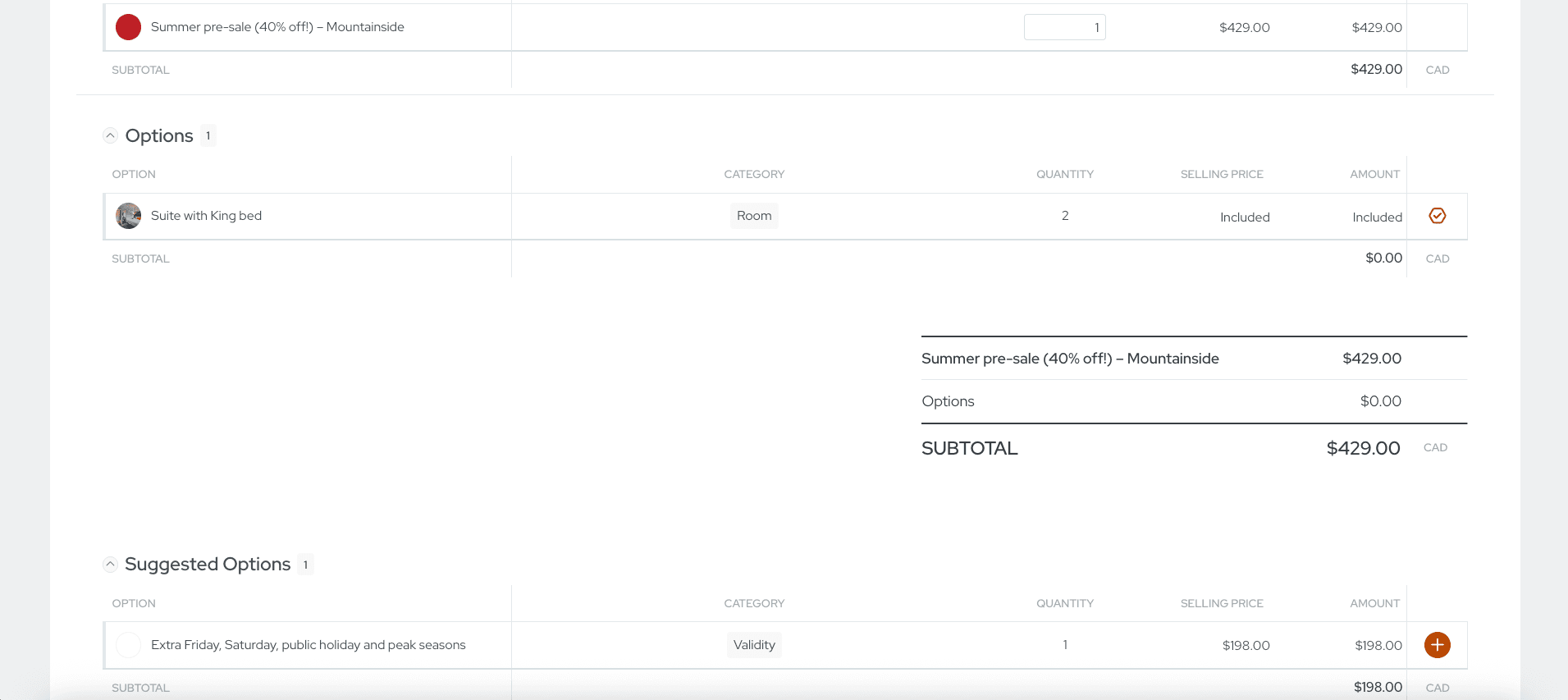The image size is (1568, 700).
Task: Open Suite with King bed thumbnail
Action: point(128,216)
